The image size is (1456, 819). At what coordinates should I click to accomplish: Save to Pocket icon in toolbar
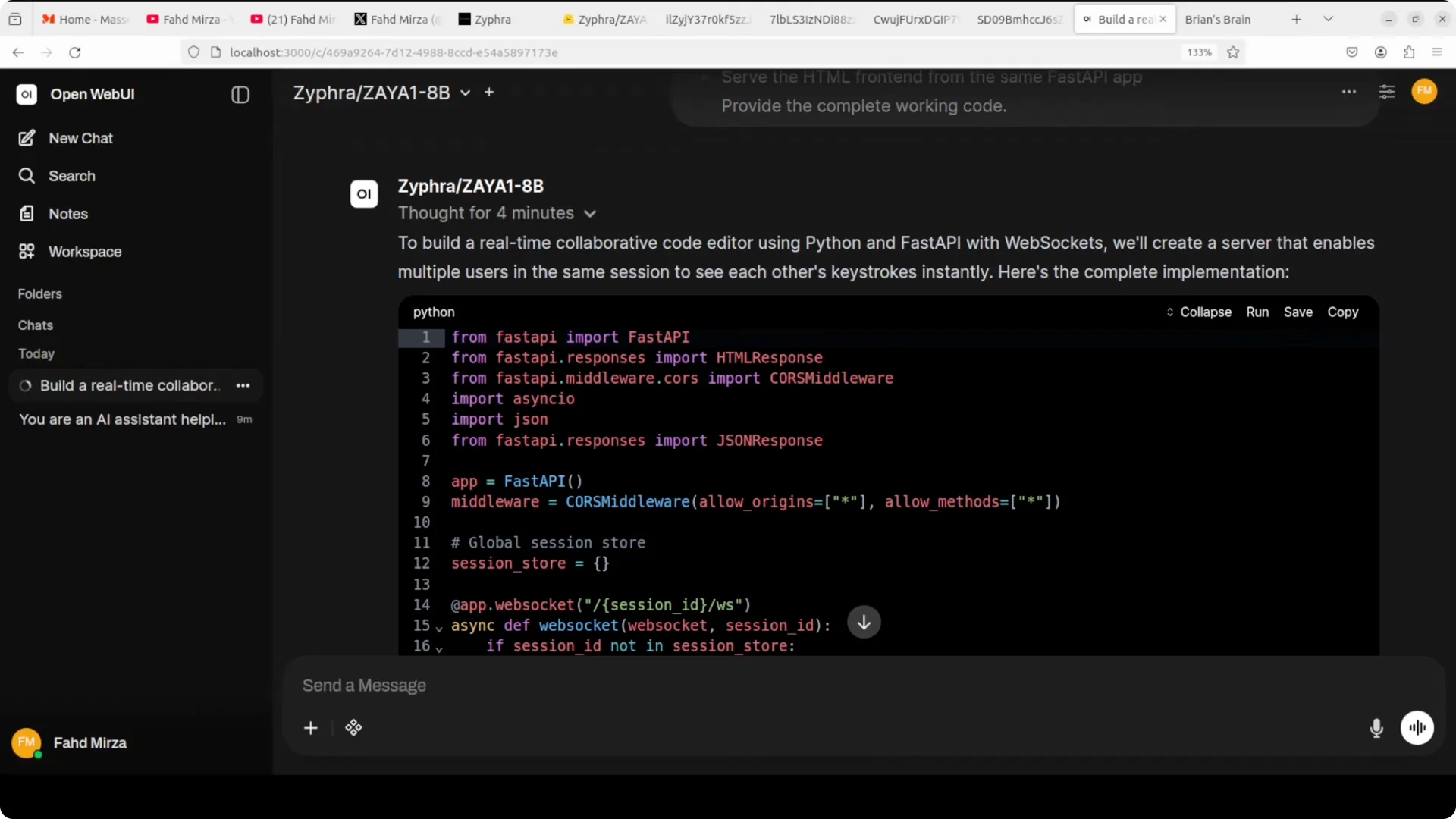click(x=1352, y=52)
